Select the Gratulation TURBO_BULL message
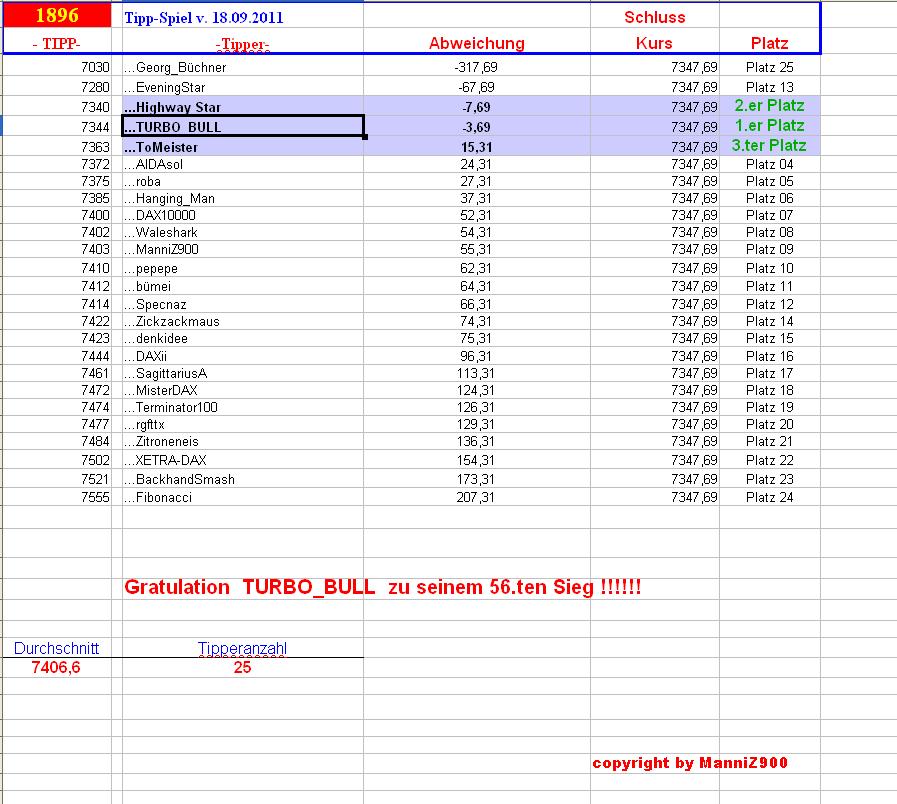This screenshot has height=804, width=897. pyautogui.click(x=383, y=587)
